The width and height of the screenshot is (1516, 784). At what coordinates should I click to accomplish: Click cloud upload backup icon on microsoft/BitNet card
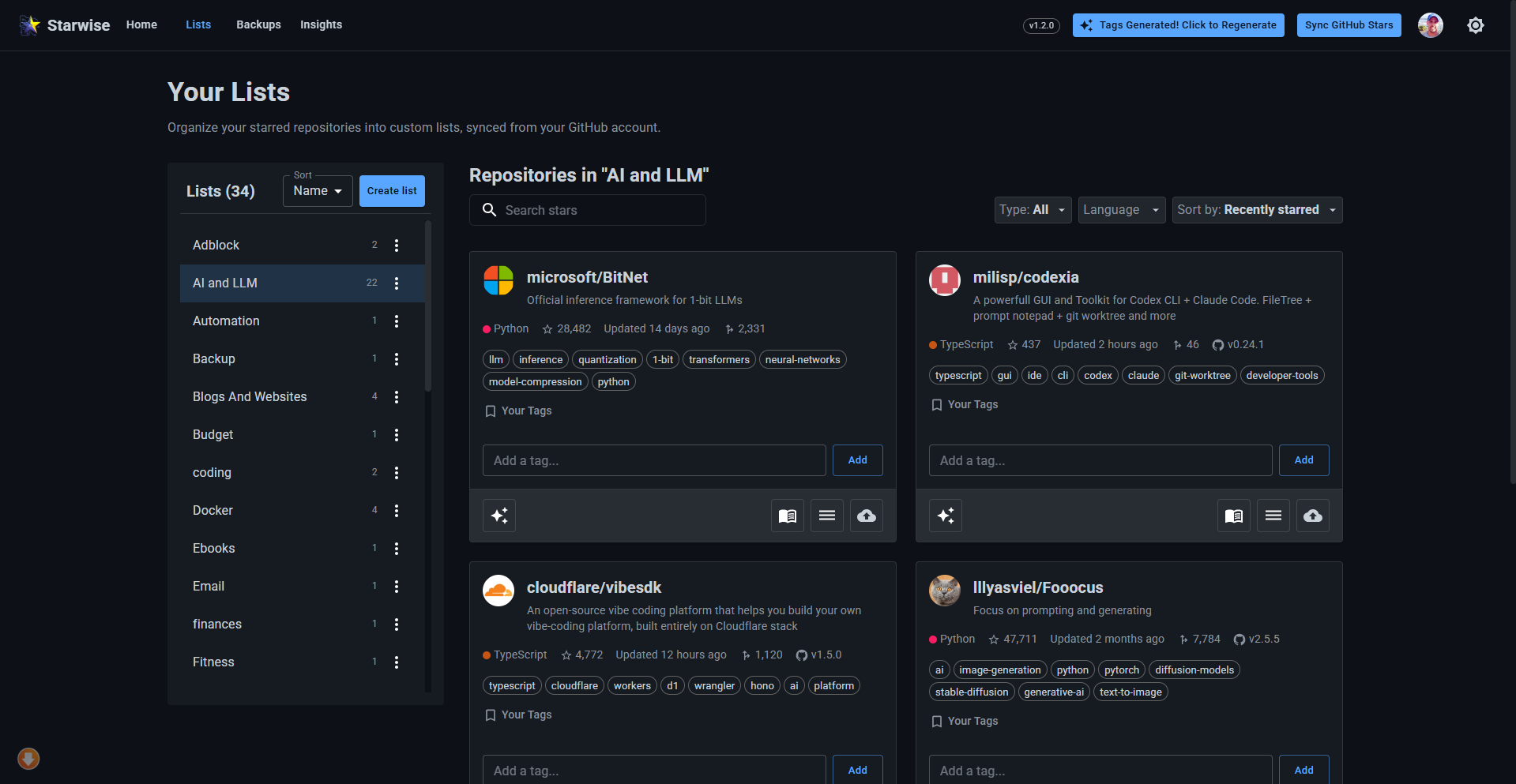[867, 516]
